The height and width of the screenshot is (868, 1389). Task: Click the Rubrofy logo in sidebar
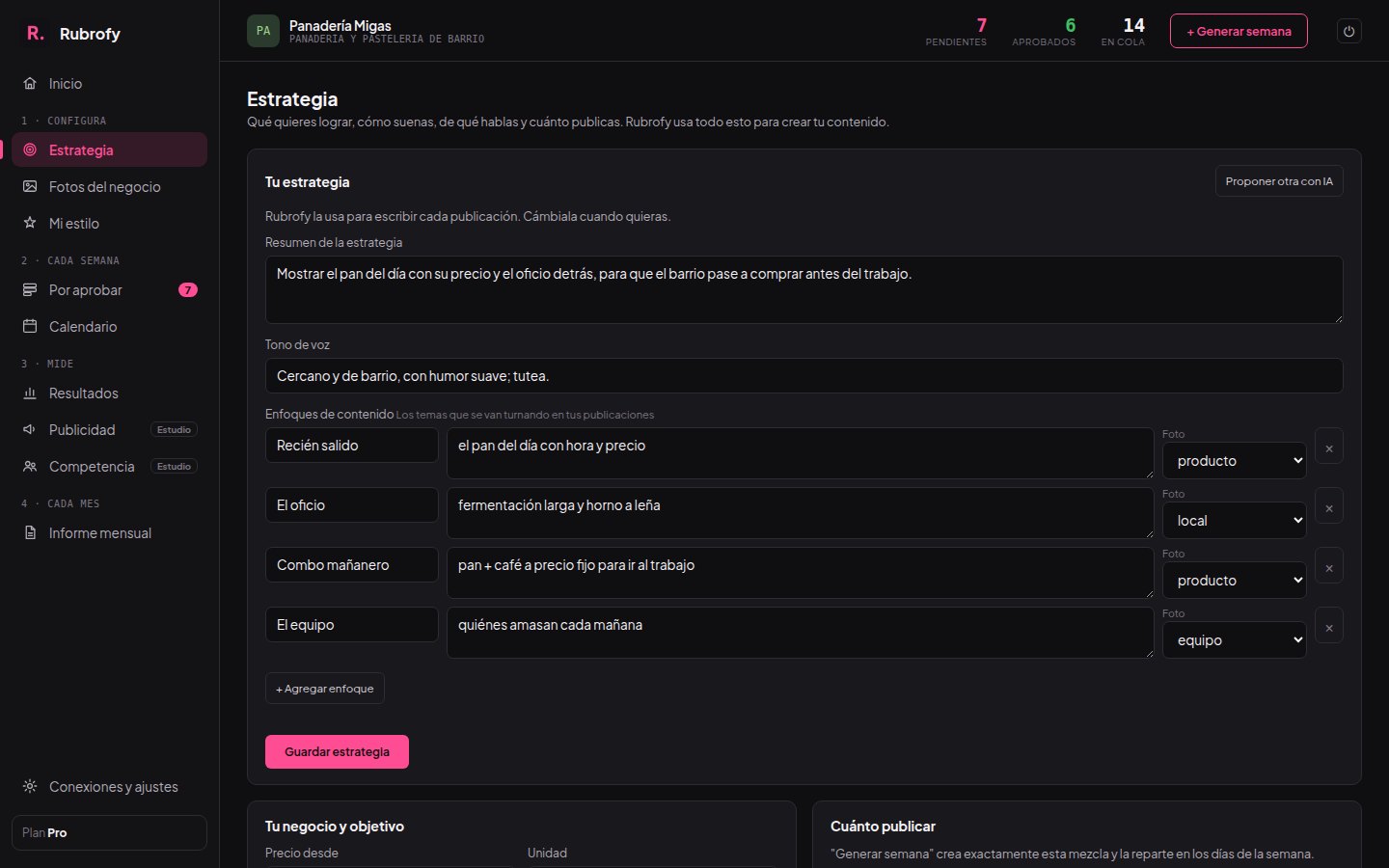click(x=73, y=34)
